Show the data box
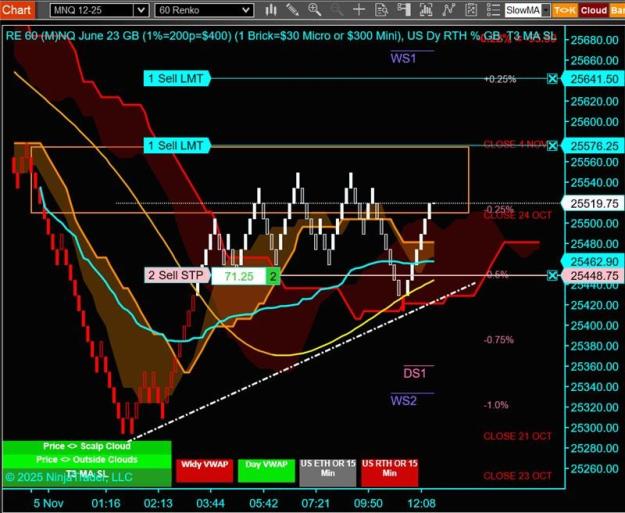Image resolution: width=625 pixels, height=513 pixels. click(x=381, y=10)
